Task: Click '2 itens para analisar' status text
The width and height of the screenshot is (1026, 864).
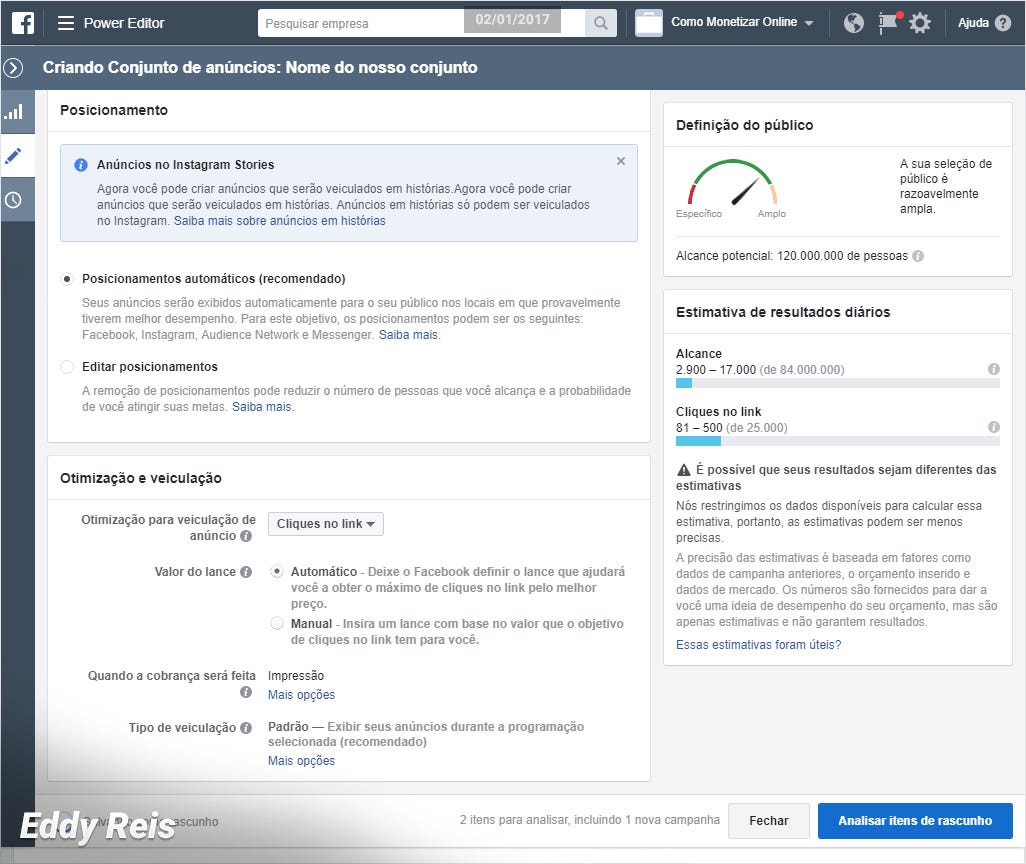Action: 590,819
